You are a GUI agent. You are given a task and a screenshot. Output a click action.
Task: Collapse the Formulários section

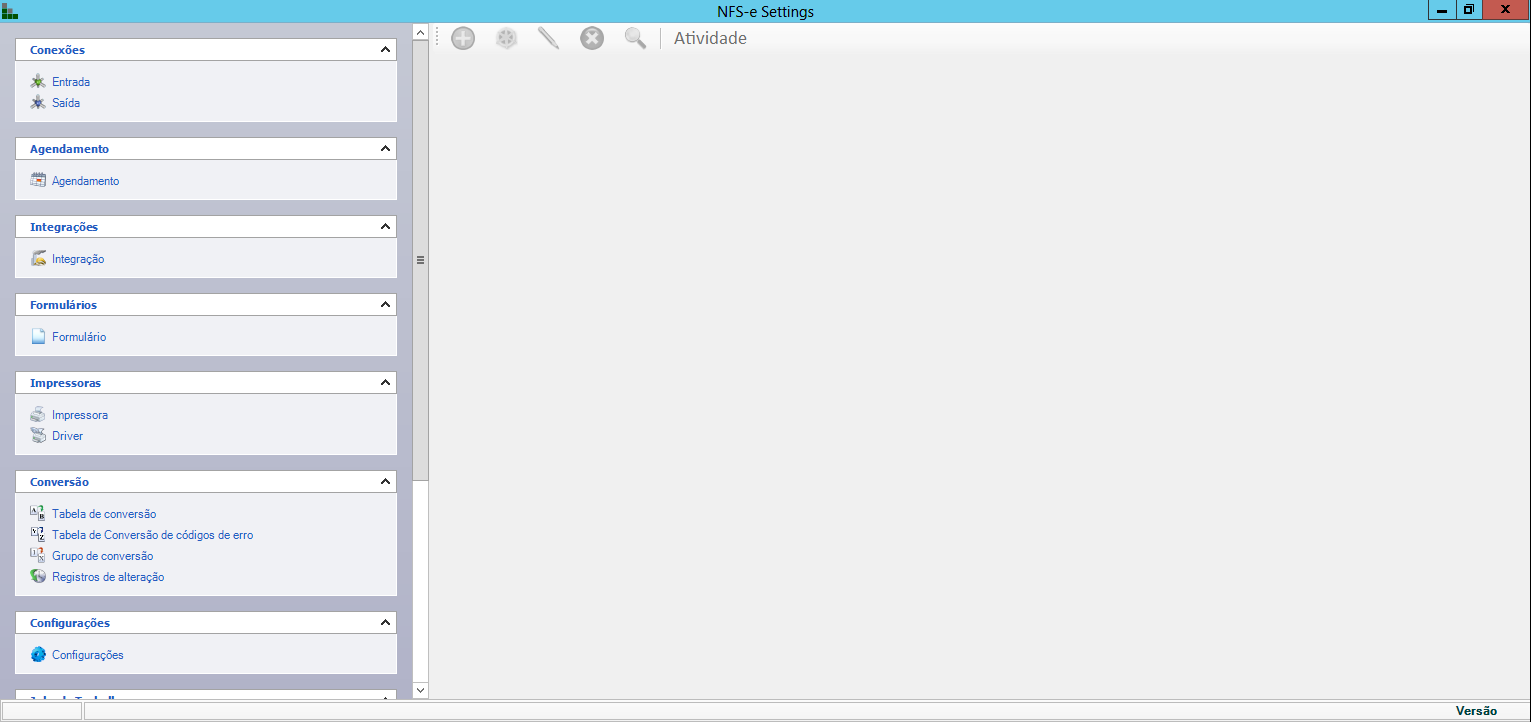(x=386, y=305)
